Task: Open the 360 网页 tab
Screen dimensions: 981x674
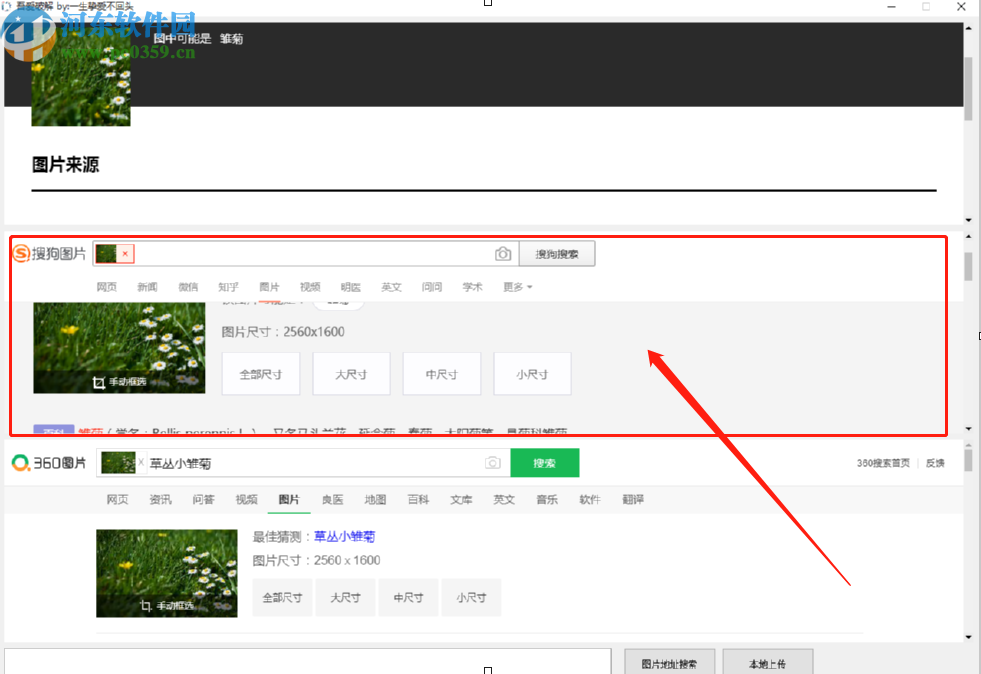Action: 117,499
